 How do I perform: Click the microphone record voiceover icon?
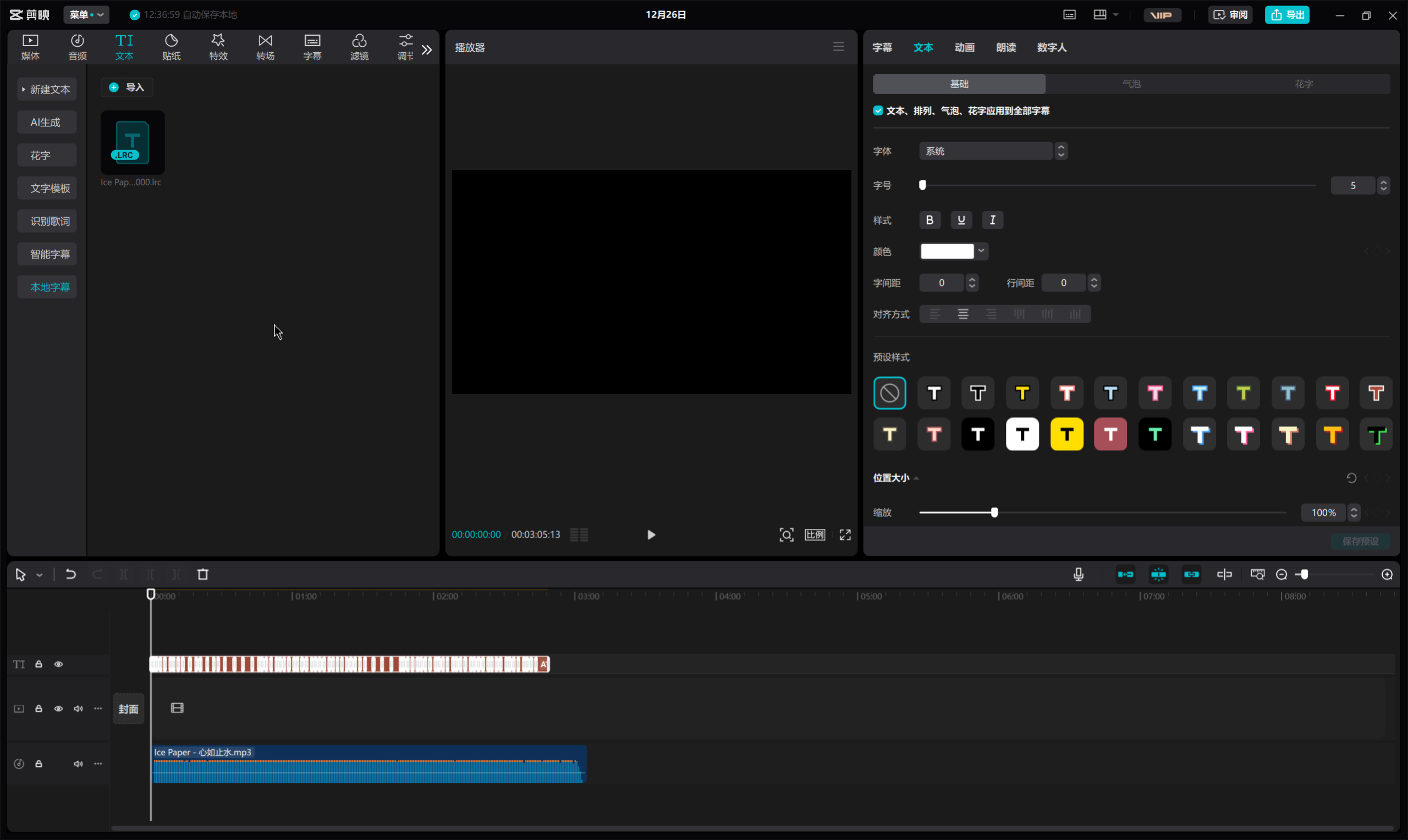pos(1078,574)
